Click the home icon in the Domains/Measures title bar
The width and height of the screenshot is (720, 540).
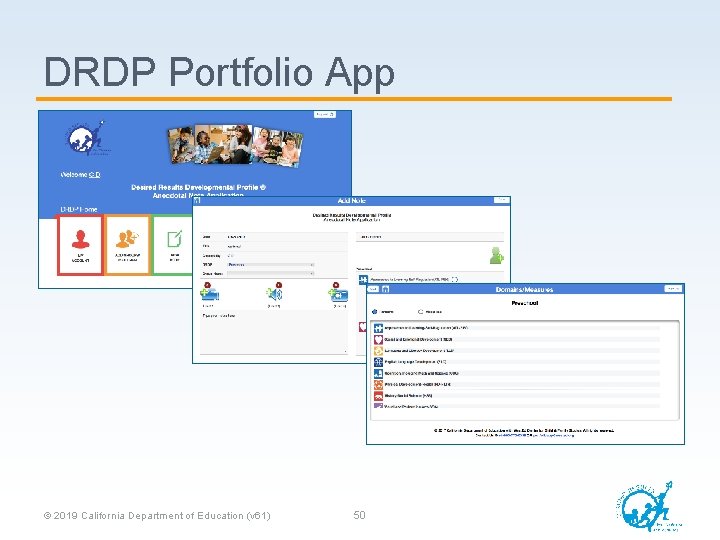point(386,289)
